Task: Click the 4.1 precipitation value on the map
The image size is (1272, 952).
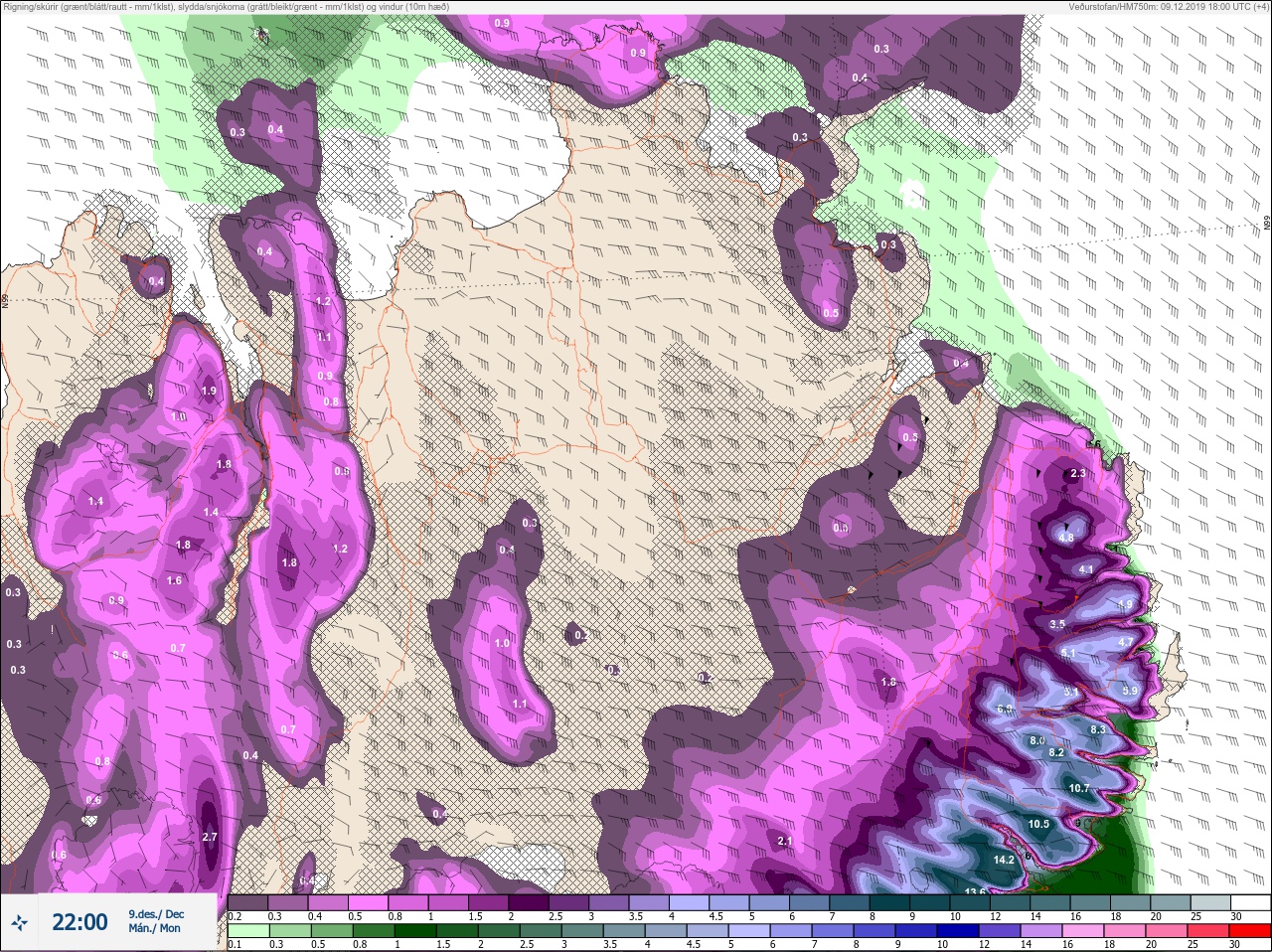Action: pyautogui.click(x=1086, y=569)
